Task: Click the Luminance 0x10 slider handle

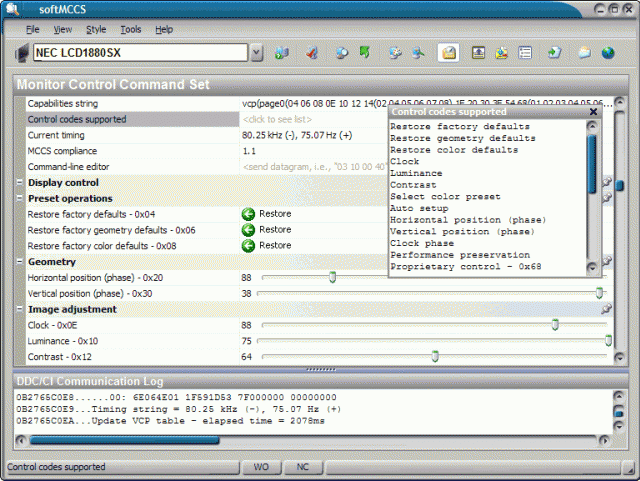Action: (608, 341)
